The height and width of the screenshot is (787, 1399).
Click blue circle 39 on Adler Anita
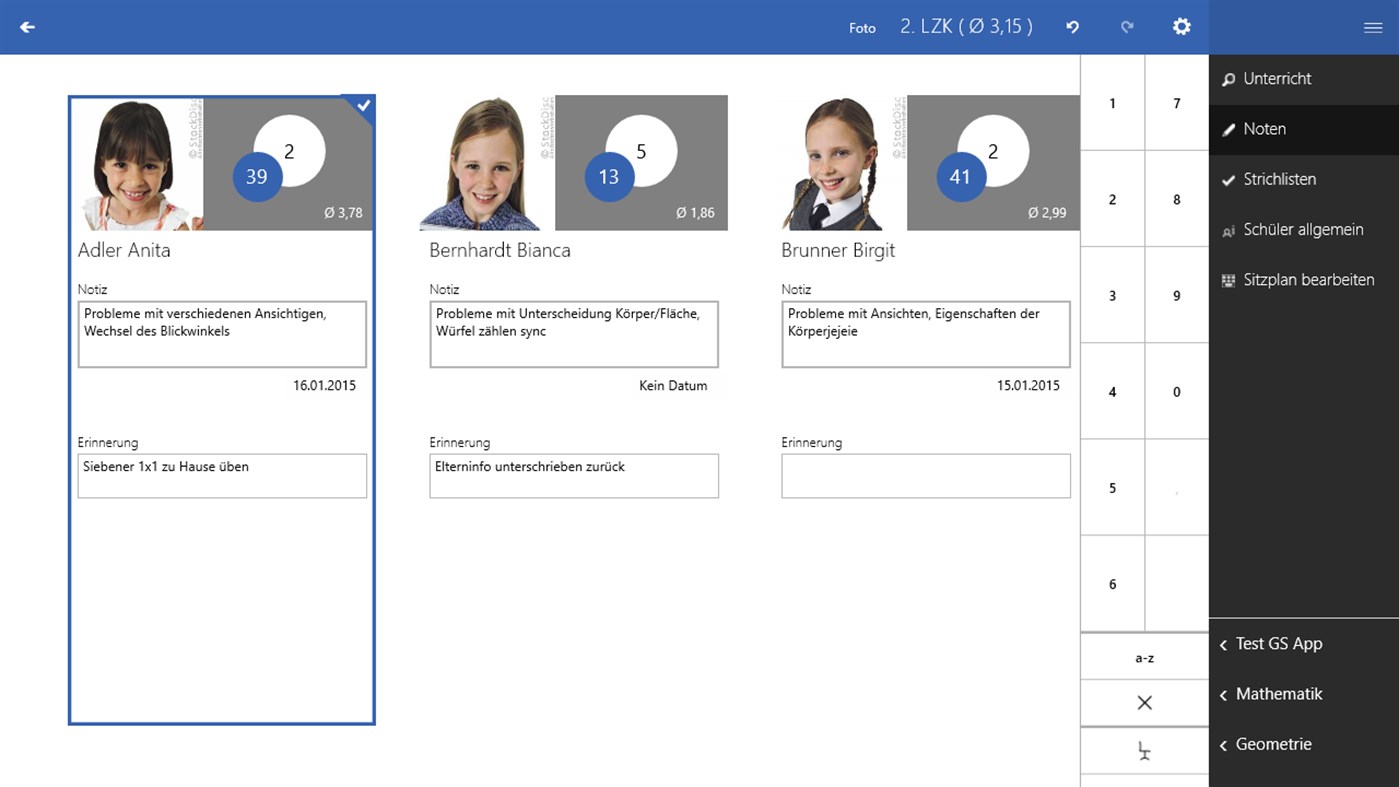point(257,177)
